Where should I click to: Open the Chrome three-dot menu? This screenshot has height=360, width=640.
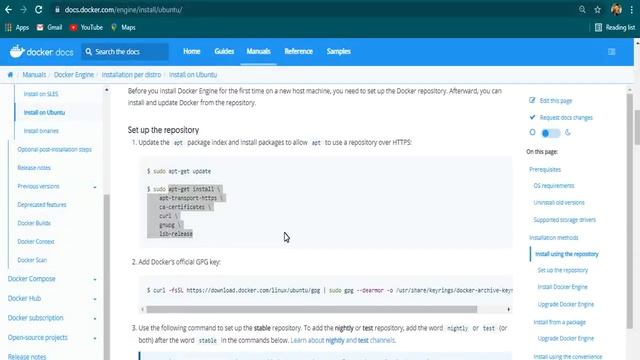[631, 9]
